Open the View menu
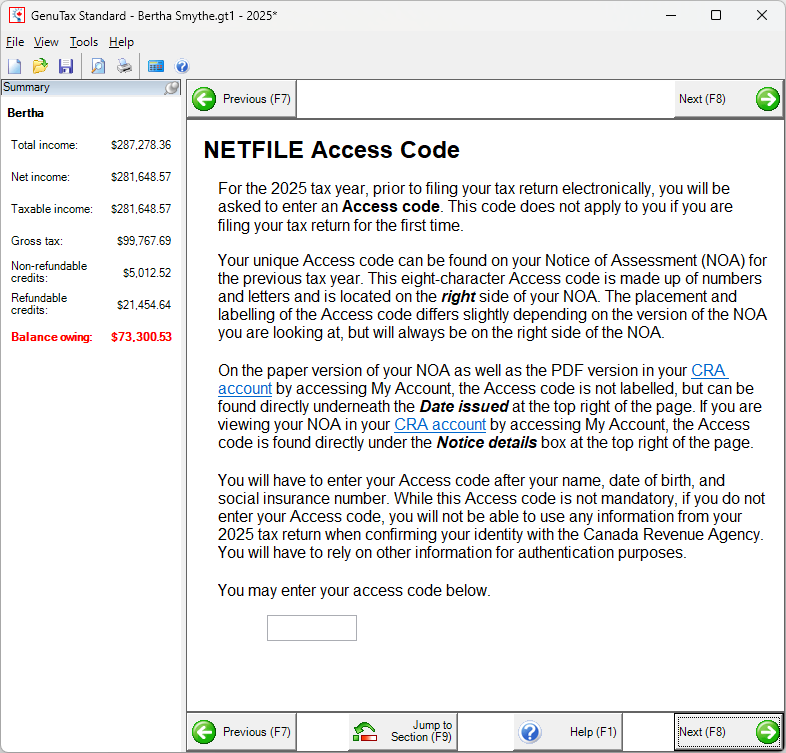 (46, 42)
